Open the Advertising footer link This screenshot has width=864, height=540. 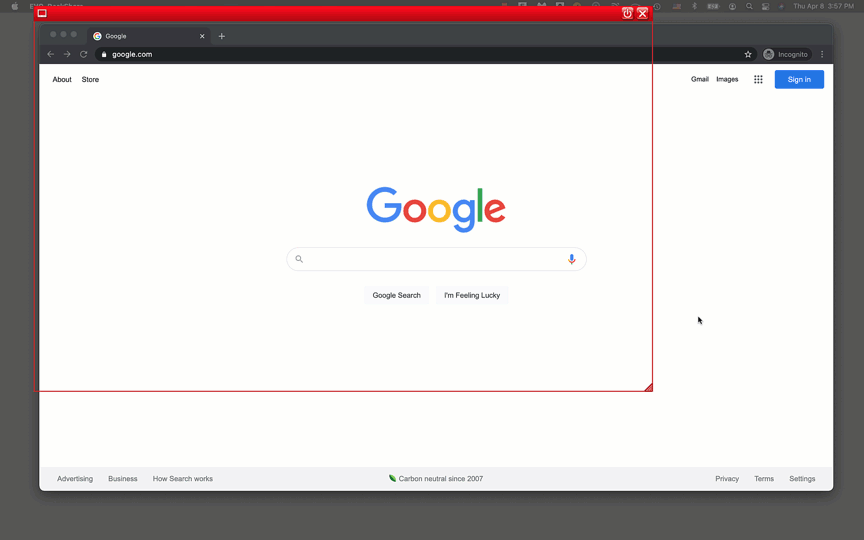(75, 479)
